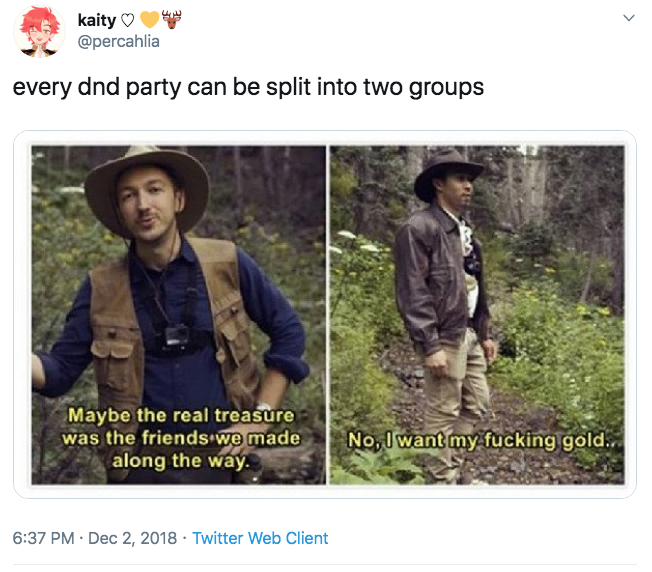The image size is (652, 572).
Task: Click the deer emoji beside the name
Action: pyautogui.click(x=171, y=19)
